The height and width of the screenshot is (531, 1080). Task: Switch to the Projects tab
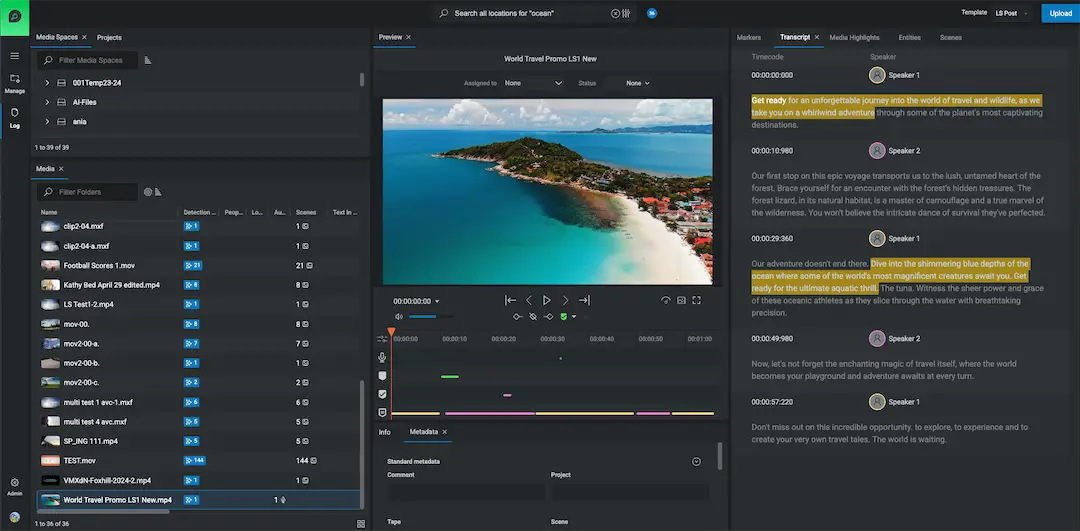(109, 37)
